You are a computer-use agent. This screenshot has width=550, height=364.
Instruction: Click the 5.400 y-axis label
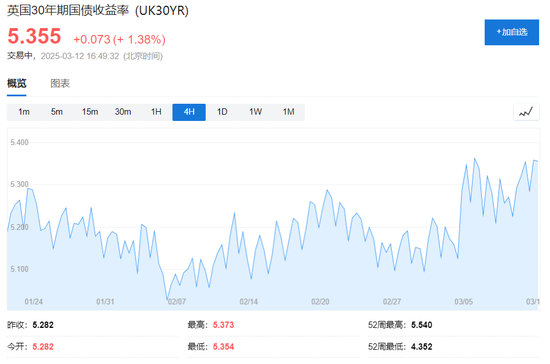pos(19,142)
